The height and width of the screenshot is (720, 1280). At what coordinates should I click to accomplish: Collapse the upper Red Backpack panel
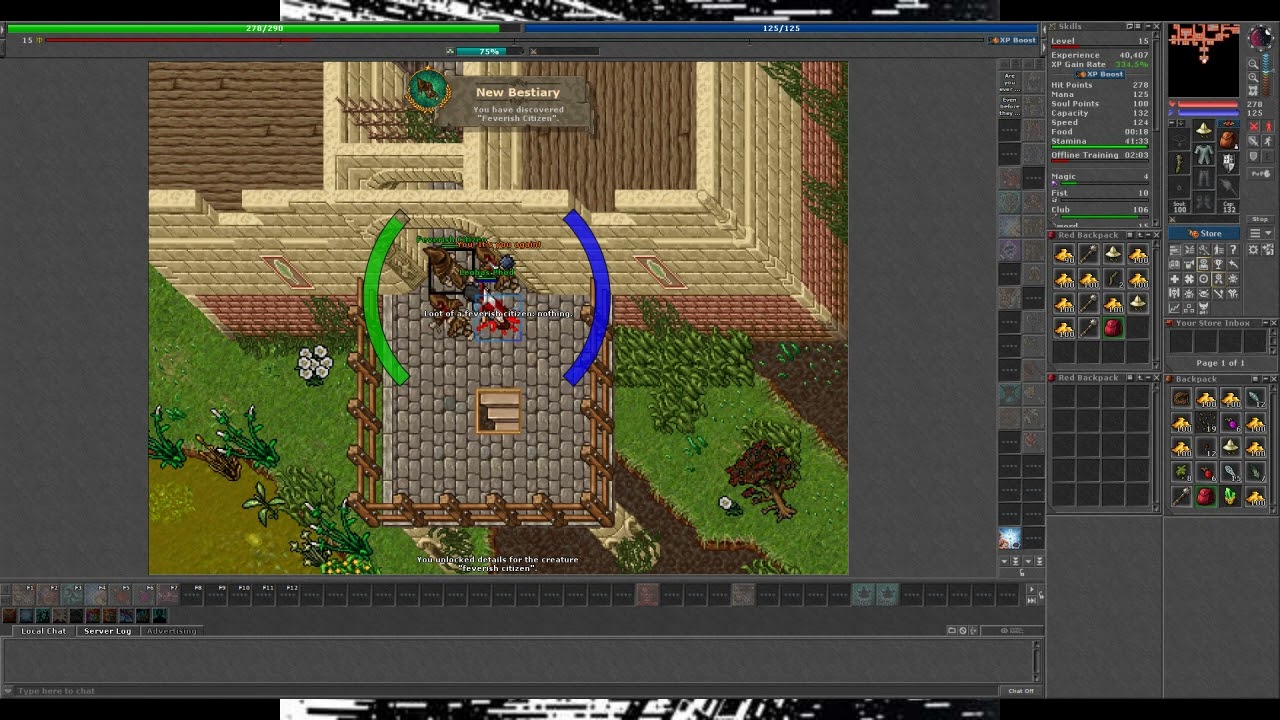pyautogui.click(x=1147, y=235)
